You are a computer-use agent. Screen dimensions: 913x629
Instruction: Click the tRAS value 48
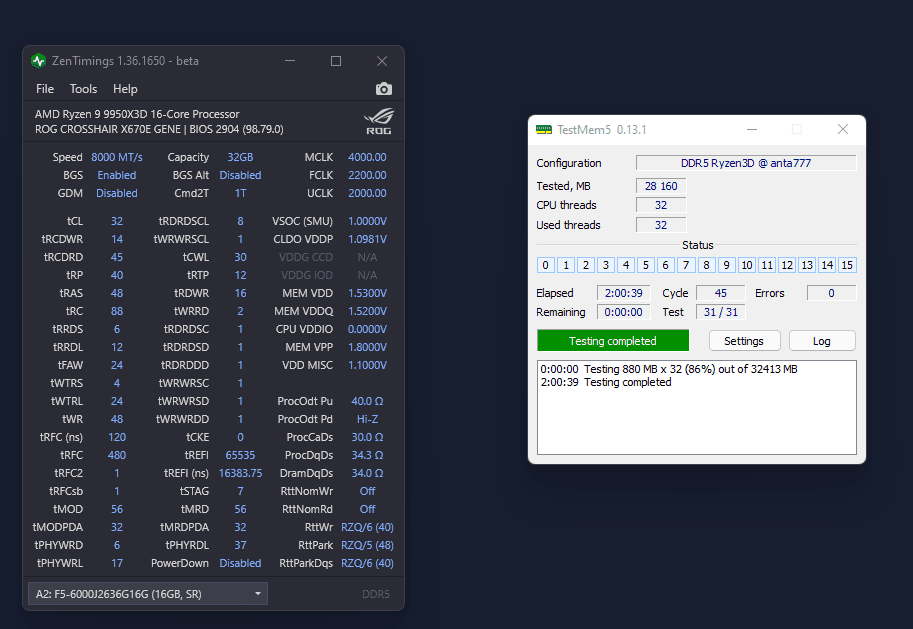coord(117,294)
